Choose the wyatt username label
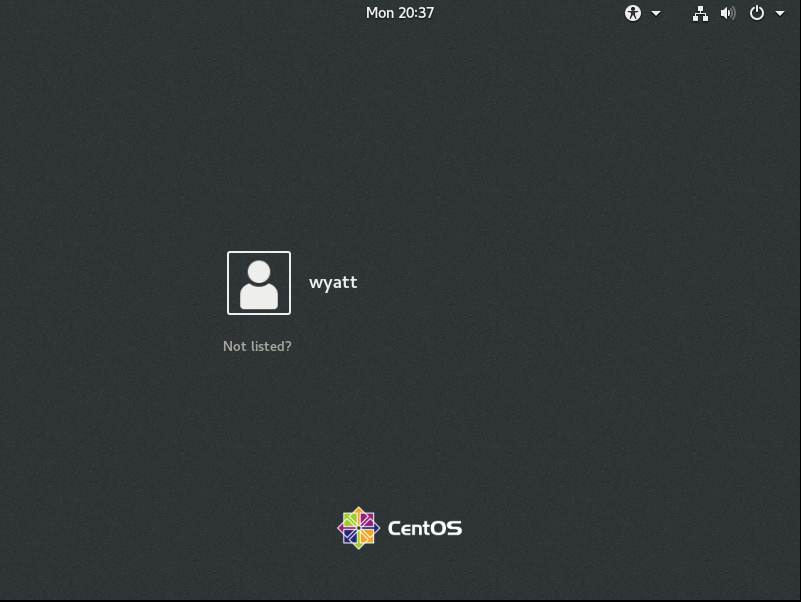 (x=333, y=283)
